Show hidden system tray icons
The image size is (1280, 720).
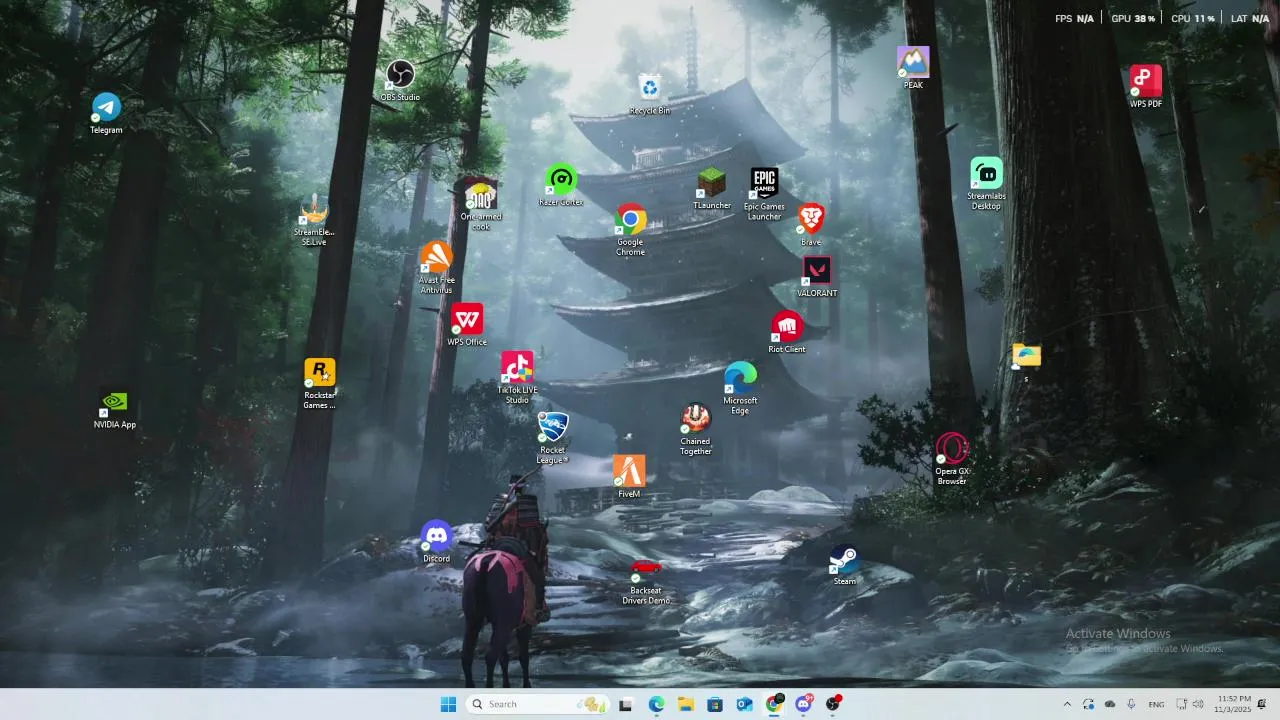click(x=1066, y=704)
